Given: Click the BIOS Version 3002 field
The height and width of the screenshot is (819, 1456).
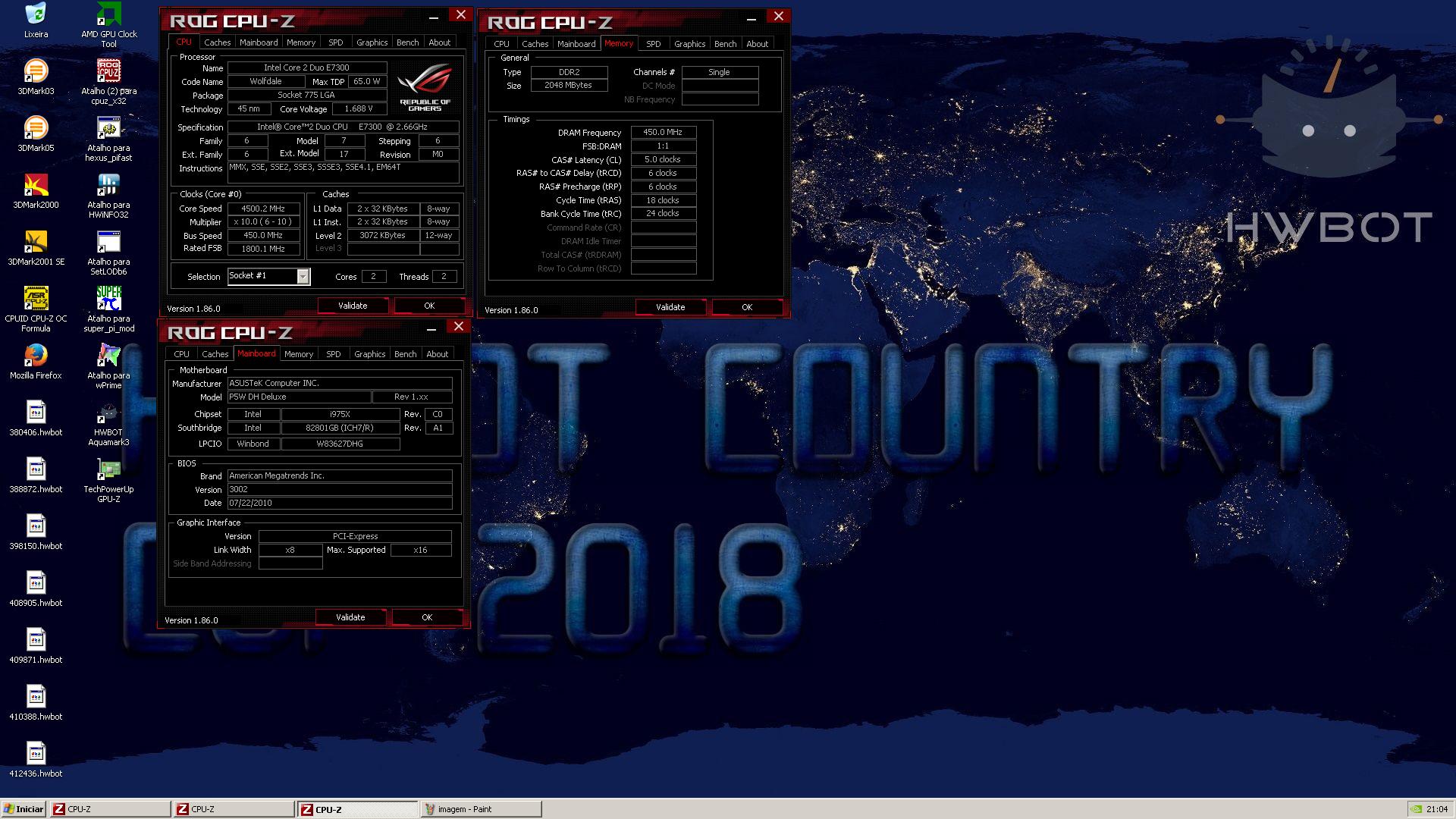Looking at the screenshot, I should coord(340,489).
